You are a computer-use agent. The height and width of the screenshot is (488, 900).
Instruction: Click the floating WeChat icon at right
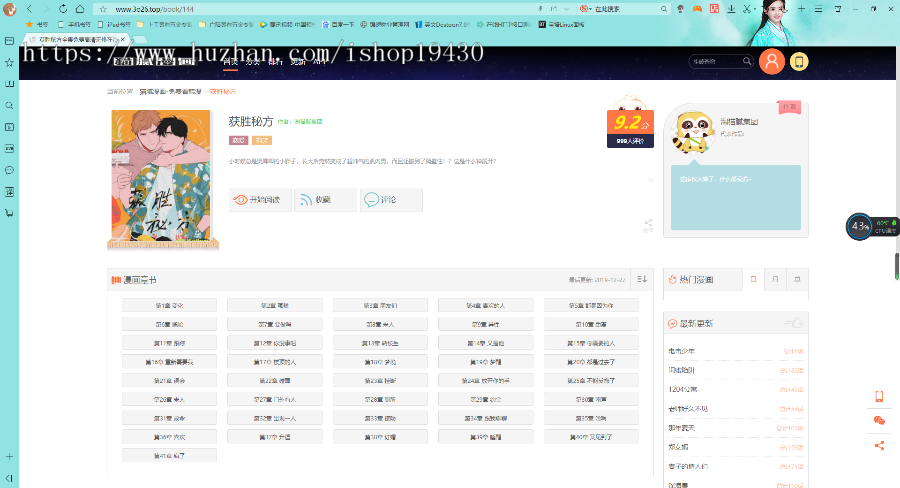pos(879,421)
